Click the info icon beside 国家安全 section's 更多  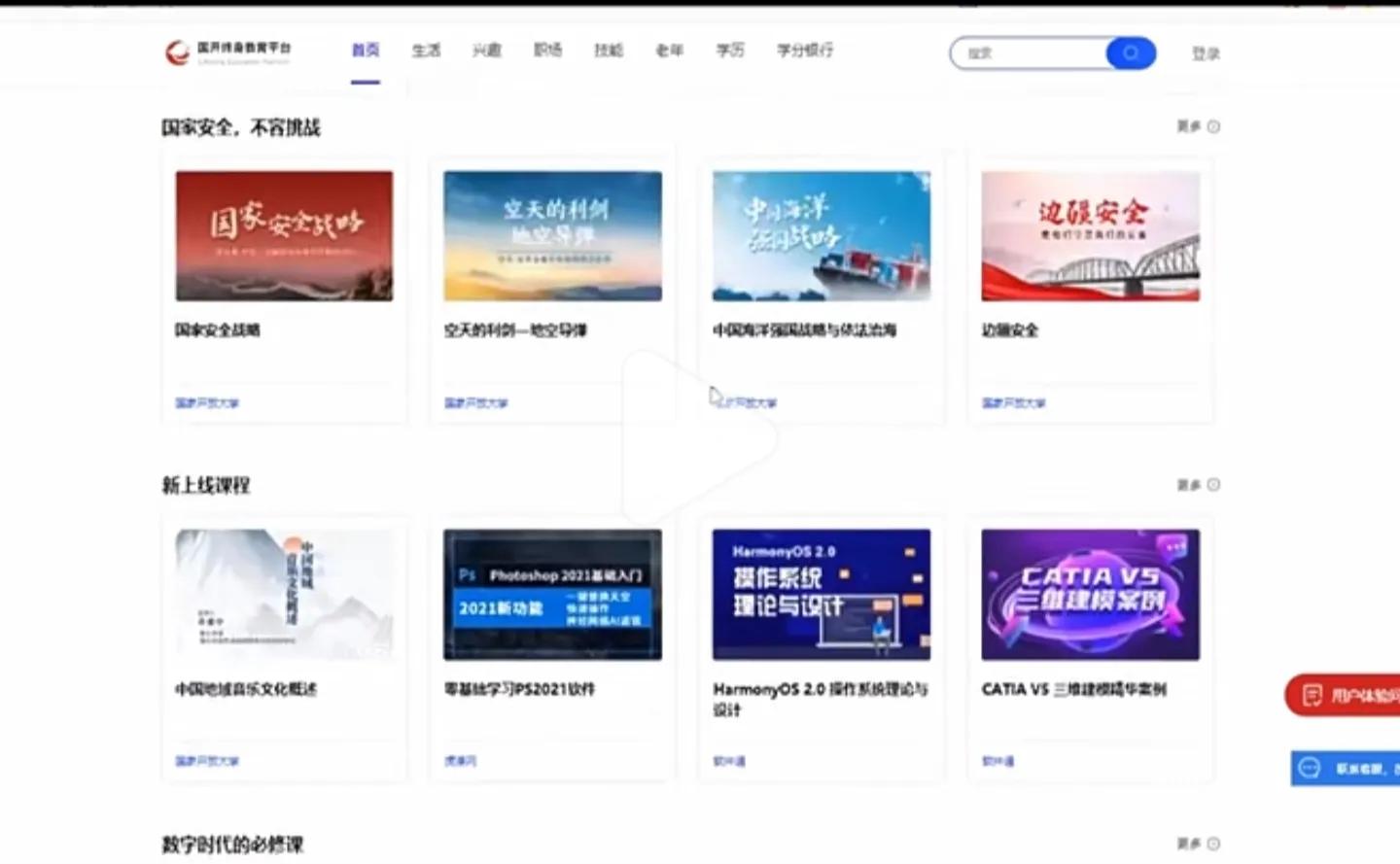pyautogui.click(x=1213, y=126)
